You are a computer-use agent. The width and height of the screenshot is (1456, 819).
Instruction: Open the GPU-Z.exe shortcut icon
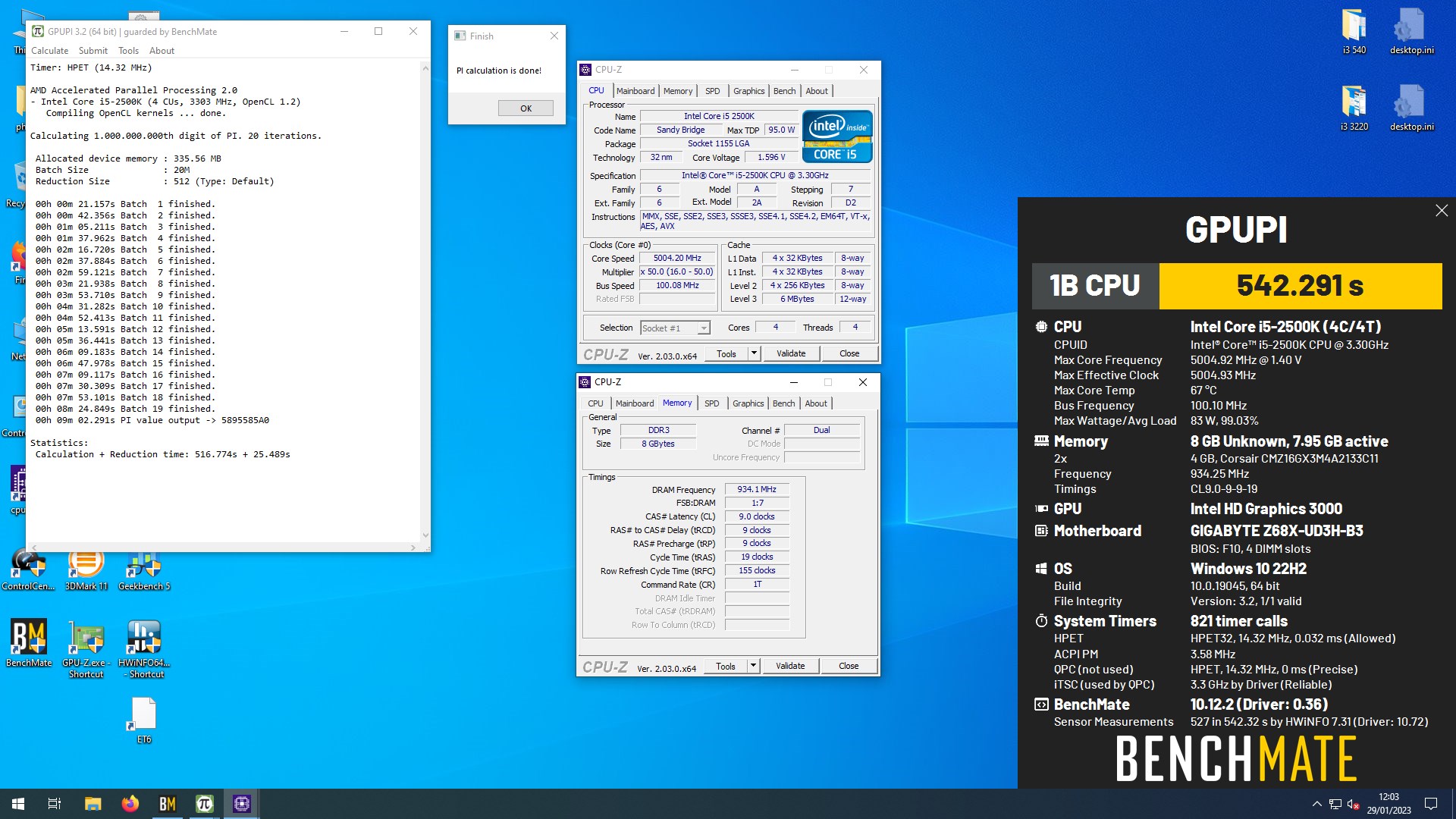(x=86, y=649)
